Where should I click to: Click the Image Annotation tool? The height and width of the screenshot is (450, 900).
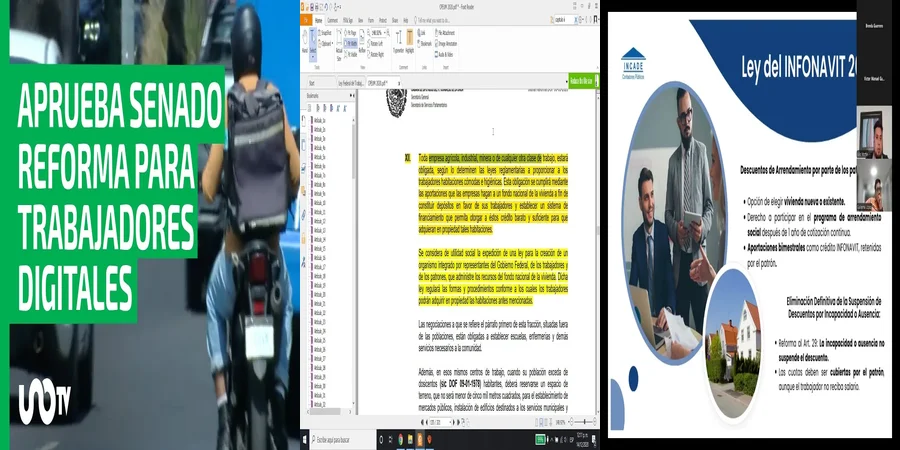click(x=446, y=44)
